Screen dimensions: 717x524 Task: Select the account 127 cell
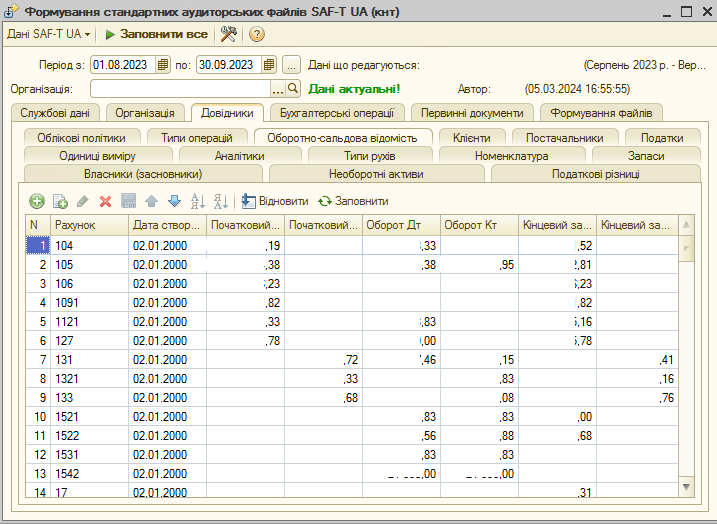[90, 341]
